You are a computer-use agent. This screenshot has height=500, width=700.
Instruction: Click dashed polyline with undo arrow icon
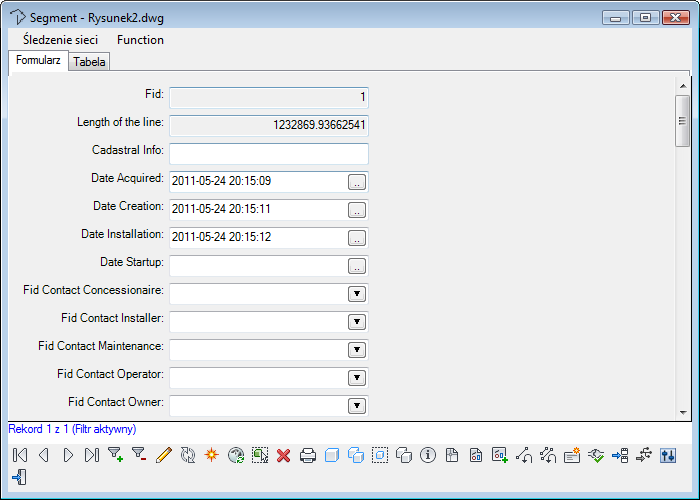(x=548, y=455)
